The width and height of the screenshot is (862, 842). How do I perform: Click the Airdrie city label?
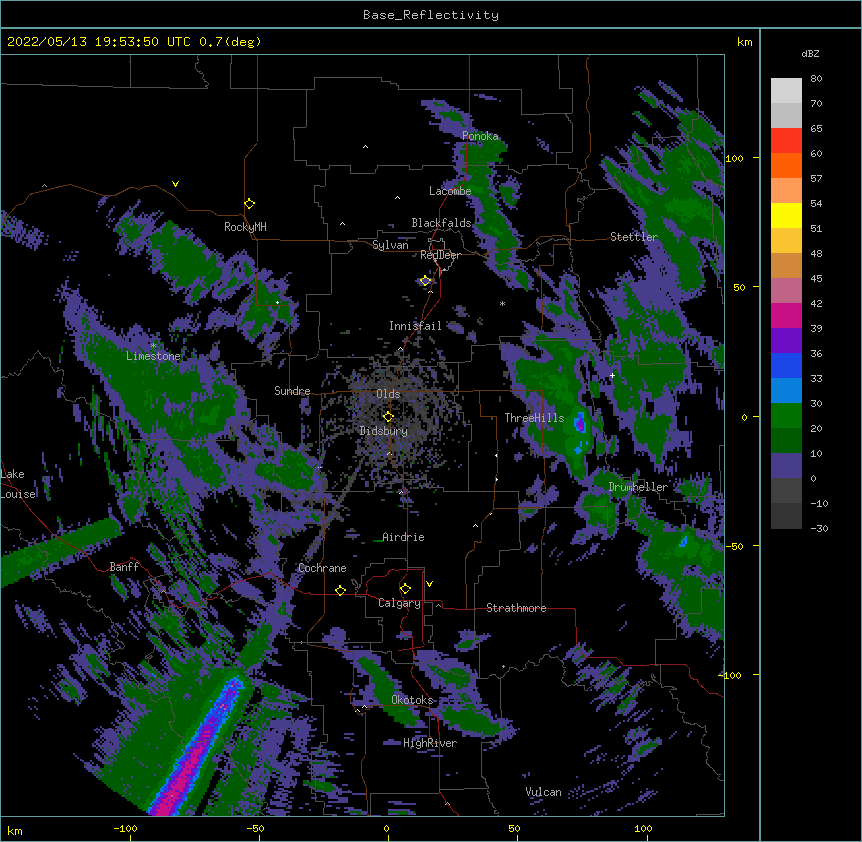click(x=403, y=537)
